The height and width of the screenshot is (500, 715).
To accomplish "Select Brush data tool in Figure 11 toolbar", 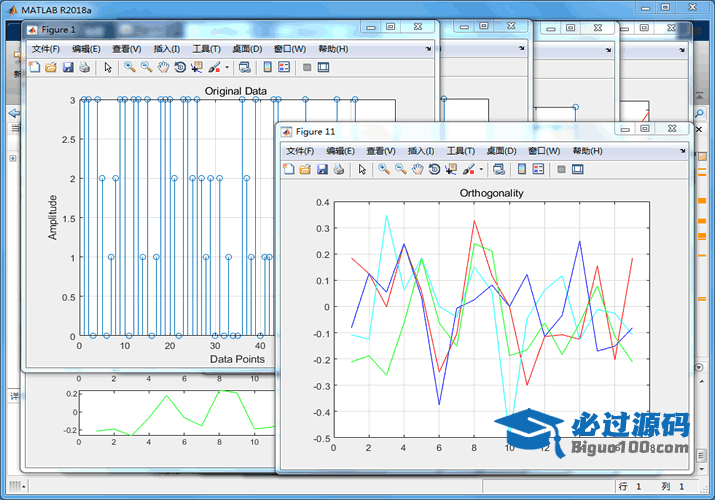I will click(469, 170).
